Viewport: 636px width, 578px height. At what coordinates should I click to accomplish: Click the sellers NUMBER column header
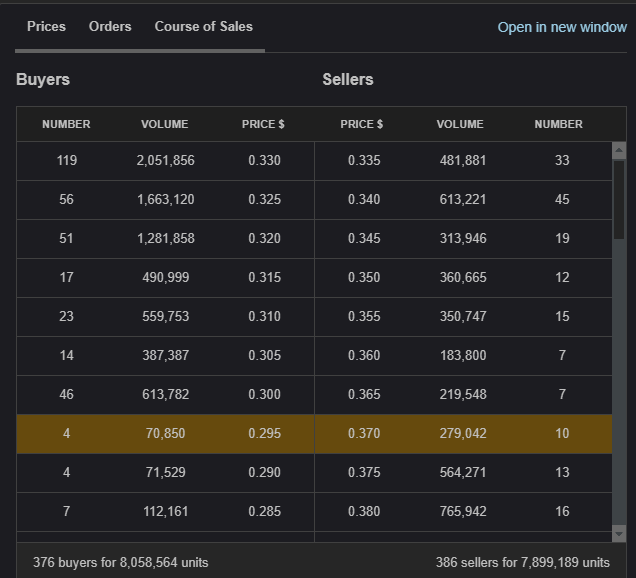(x=558, y=124)
